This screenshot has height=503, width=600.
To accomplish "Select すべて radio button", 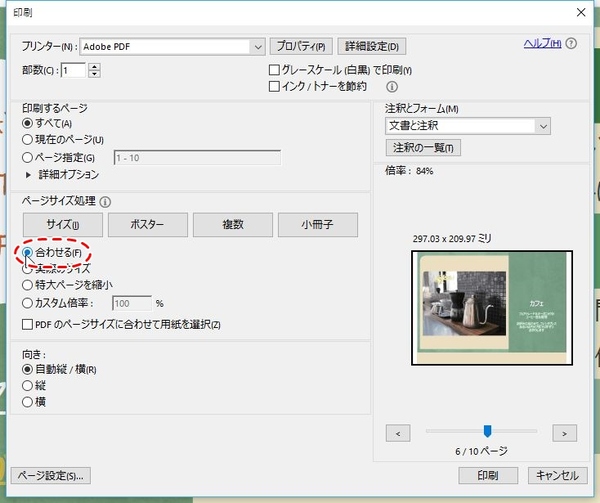I will coord(27,124).
